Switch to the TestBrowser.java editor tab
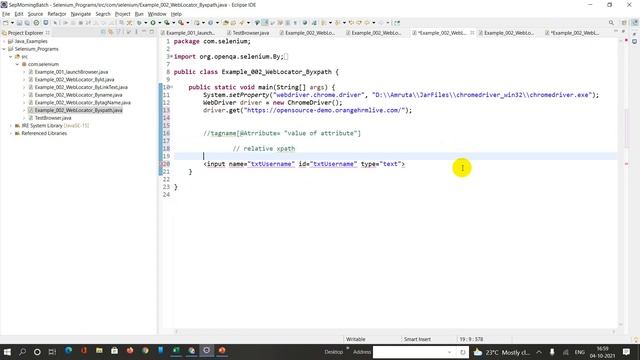The image size is (640, 360). click(x=247, y=33)
